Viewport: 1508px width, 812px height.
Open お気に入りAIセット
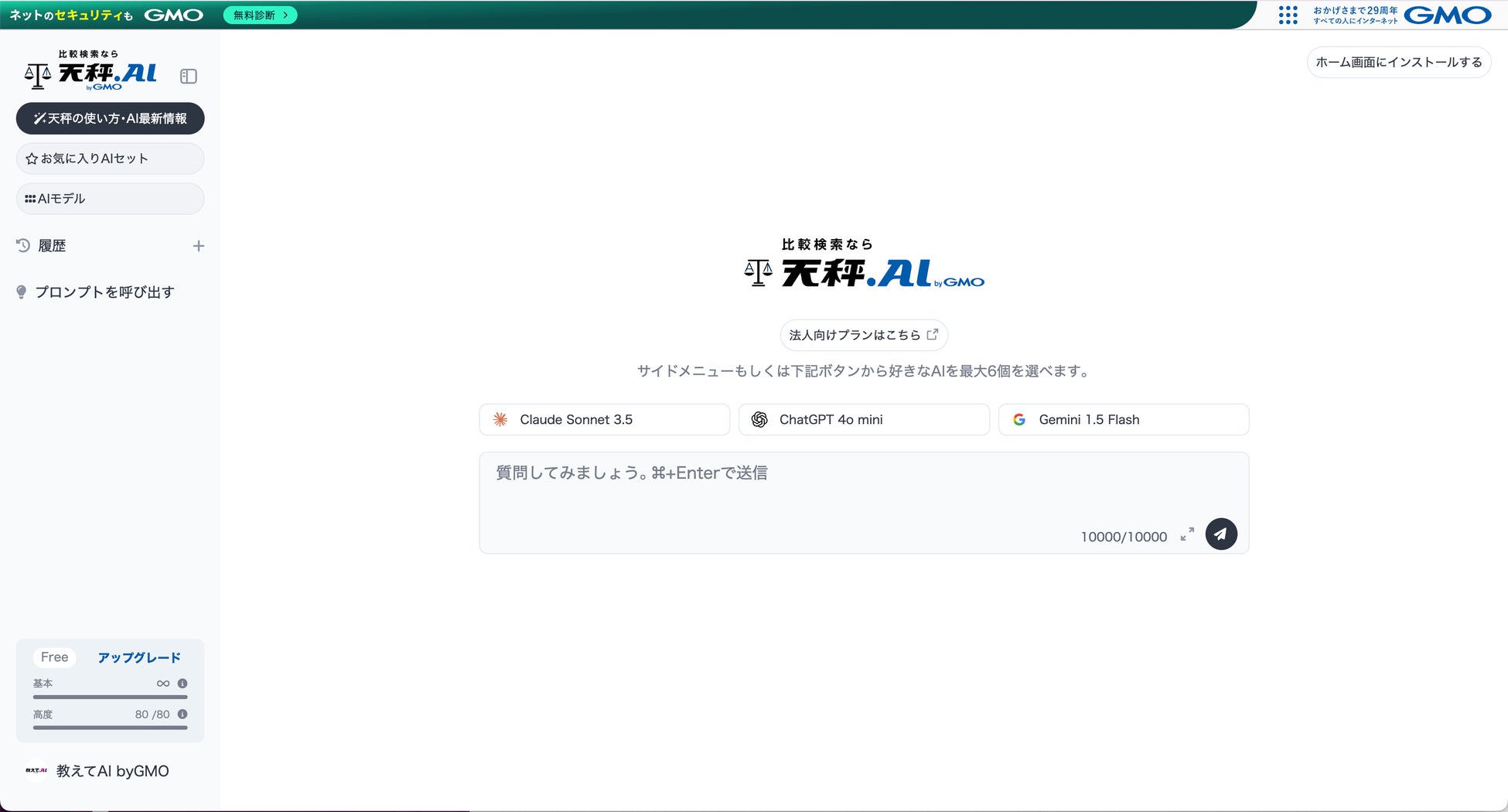(111, 159)
